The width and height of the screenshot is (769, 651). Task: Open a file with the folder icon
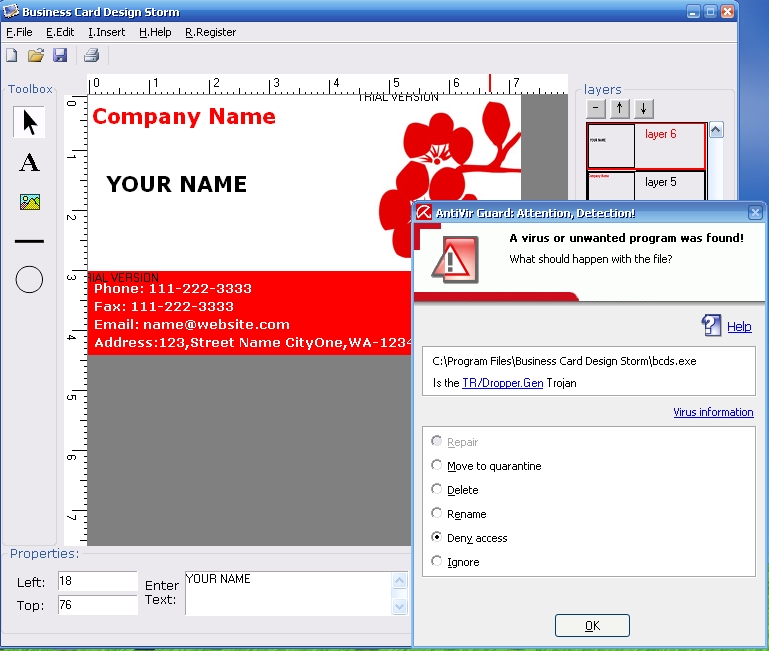click(35, 55)
